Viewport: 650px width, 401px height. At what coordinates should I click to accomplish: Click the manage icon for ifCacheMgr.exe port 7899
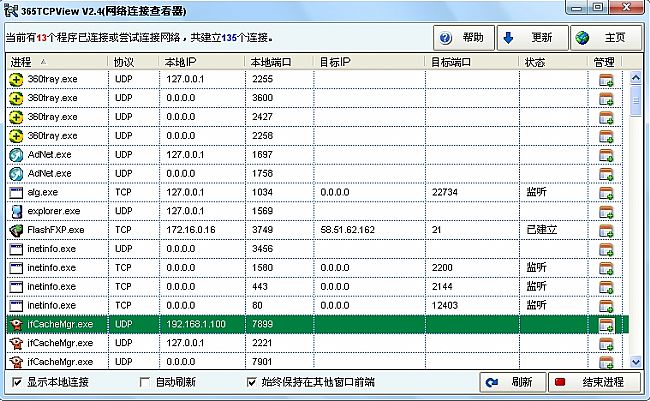pyautogui.click(x=606, y=325)
